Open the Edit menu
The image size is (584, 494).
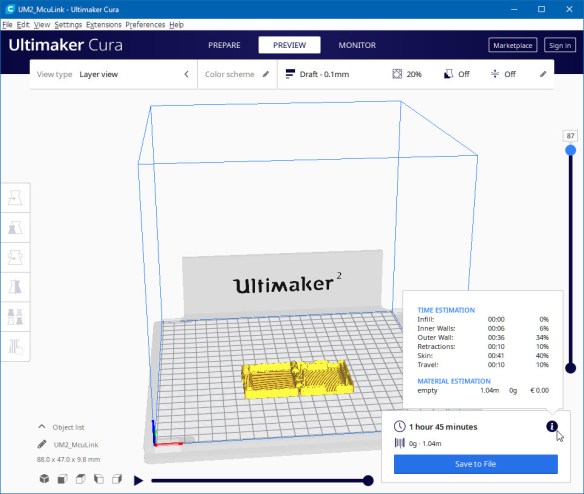tap(23, 25)
